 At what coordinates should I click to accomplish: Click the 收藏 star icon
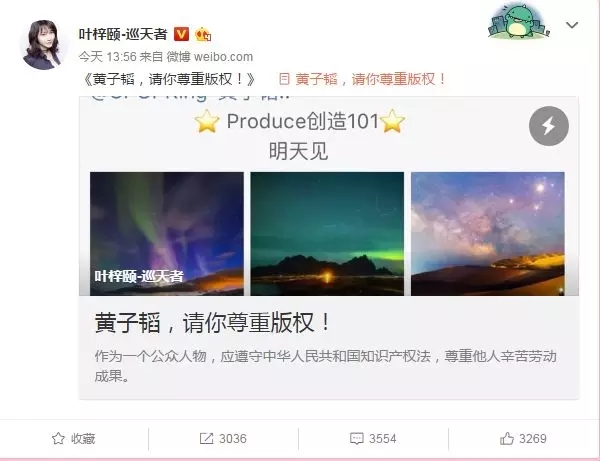click(58, 438)
